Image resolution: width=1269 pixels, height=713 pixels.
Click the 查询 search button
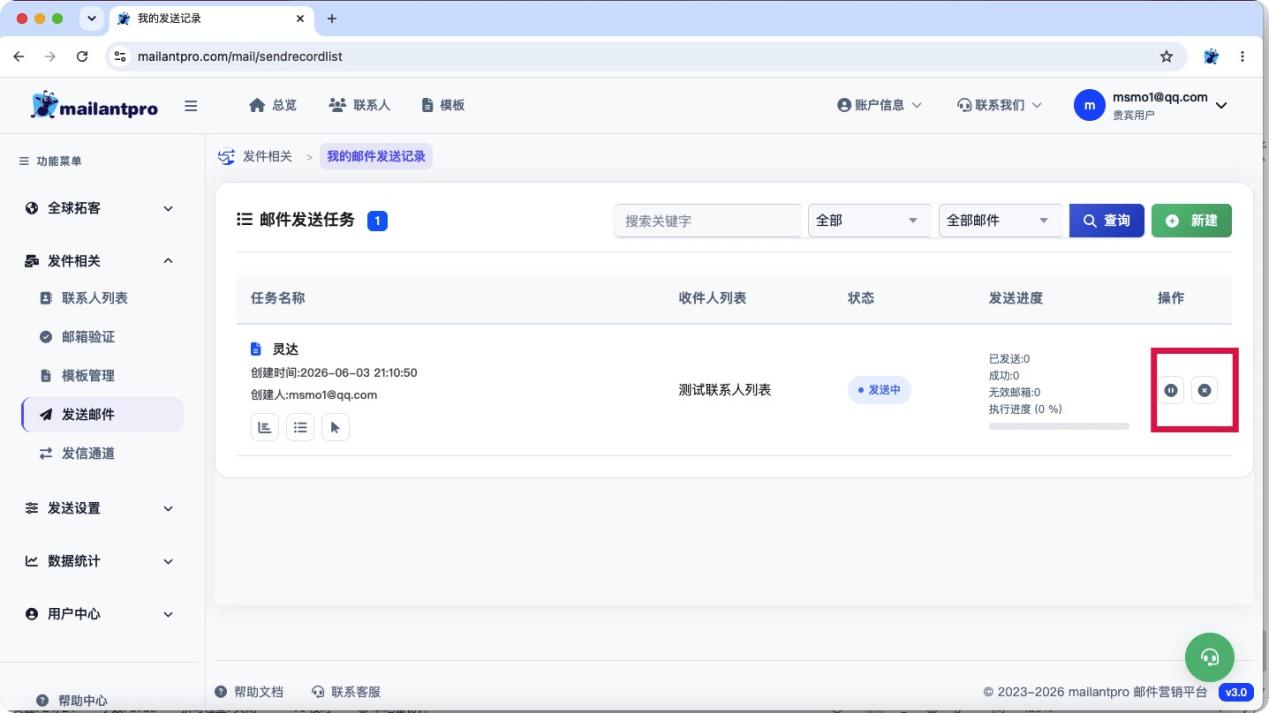(x=1106, y=221)
